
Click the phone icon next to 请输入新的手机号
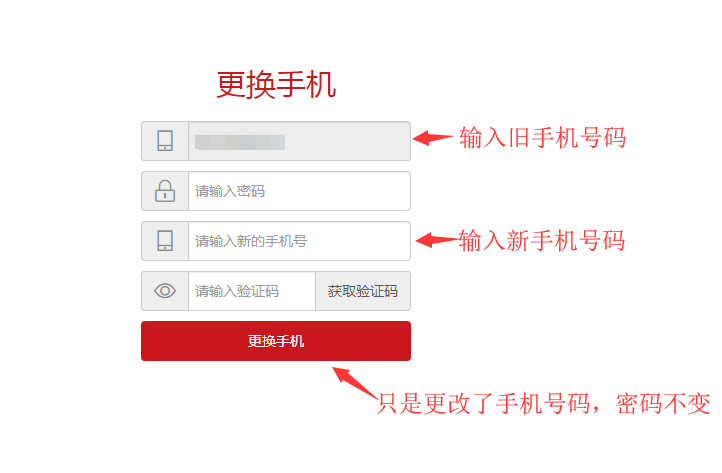click(x=165, y=241)
